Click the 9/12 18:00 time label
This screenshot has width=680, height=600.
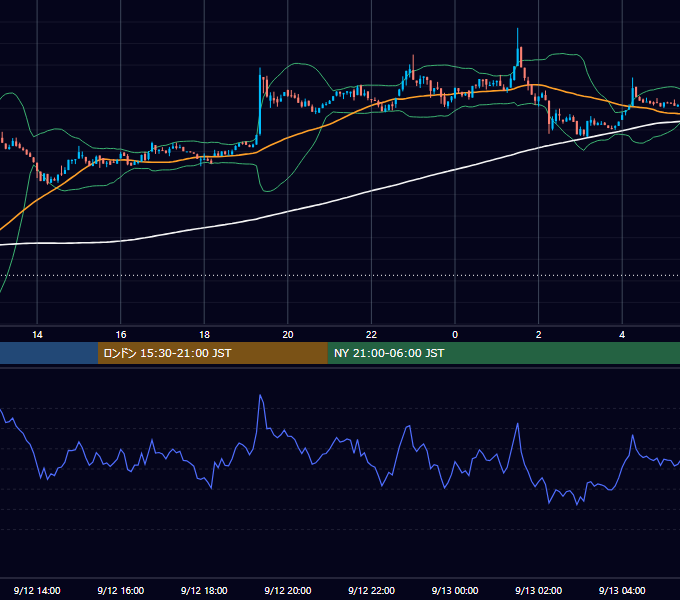(204, 590)
